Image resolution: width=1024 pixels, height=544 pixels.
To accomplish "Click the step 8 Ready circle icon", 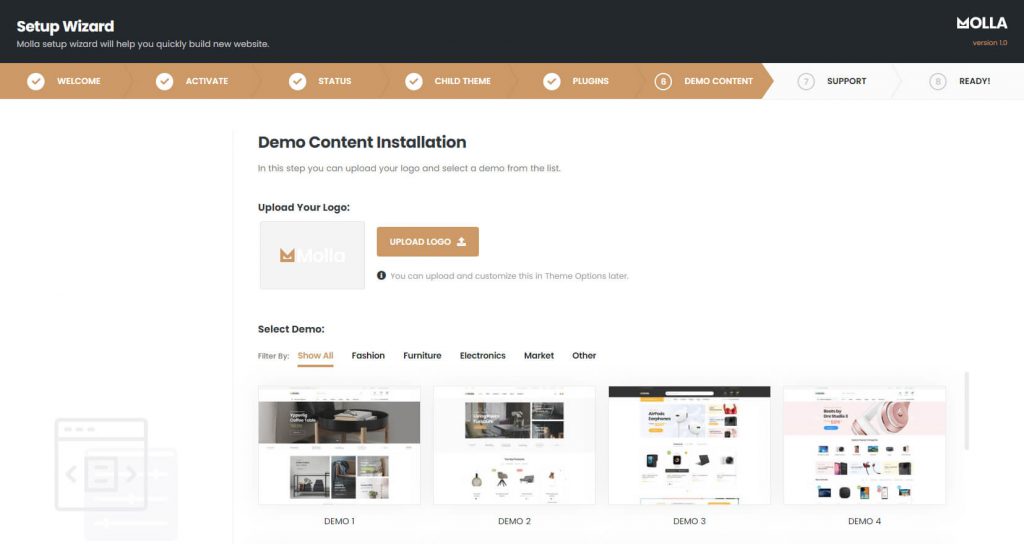I will (x=937, y=81).
